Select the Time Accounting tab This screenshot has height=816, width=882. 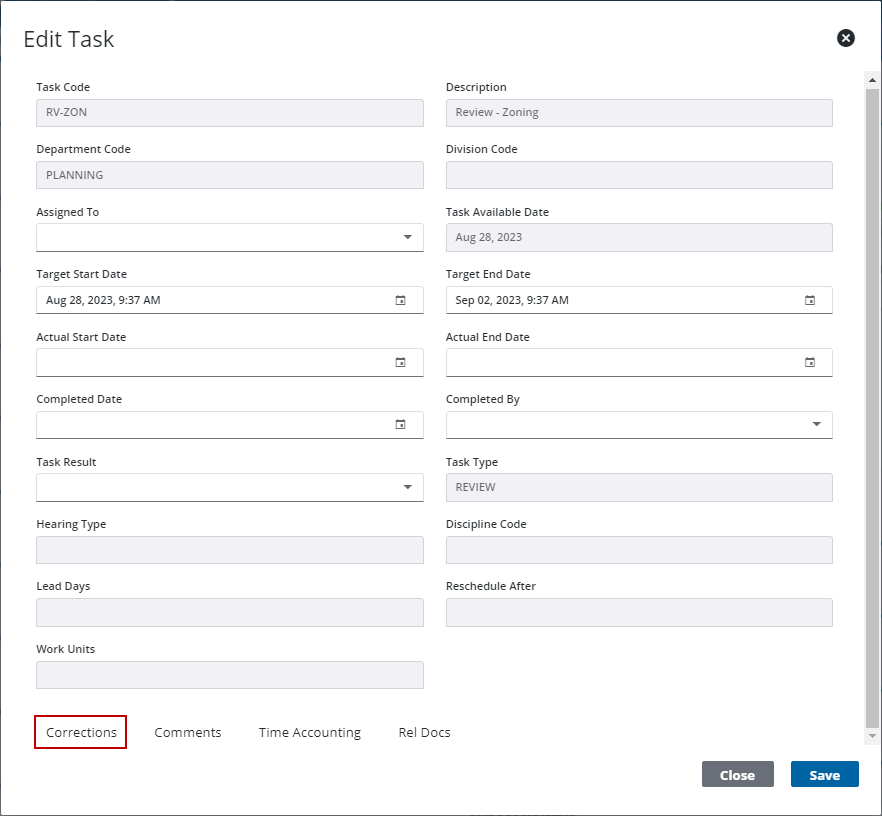(x=309, y=732)
